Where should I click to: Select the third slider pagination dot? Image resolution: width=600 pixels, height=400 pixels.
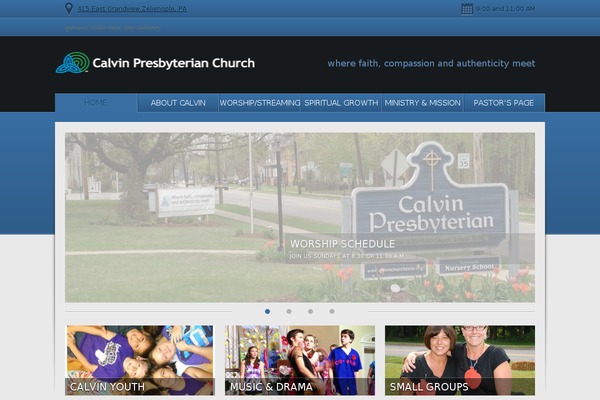click(x=310, y=312)
